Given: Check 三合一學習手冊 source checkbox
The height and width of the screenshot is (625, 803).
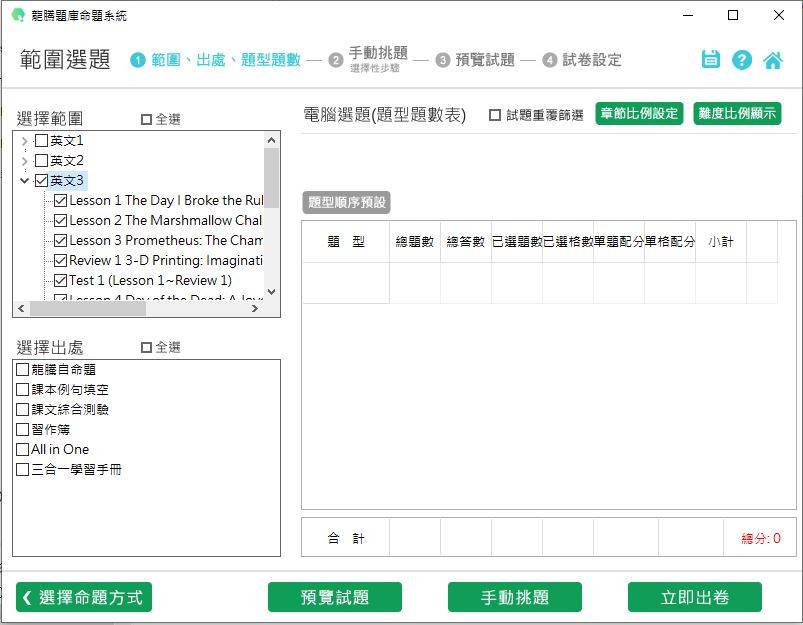Looking at the screenshot, I should click(x=23, y=469).
